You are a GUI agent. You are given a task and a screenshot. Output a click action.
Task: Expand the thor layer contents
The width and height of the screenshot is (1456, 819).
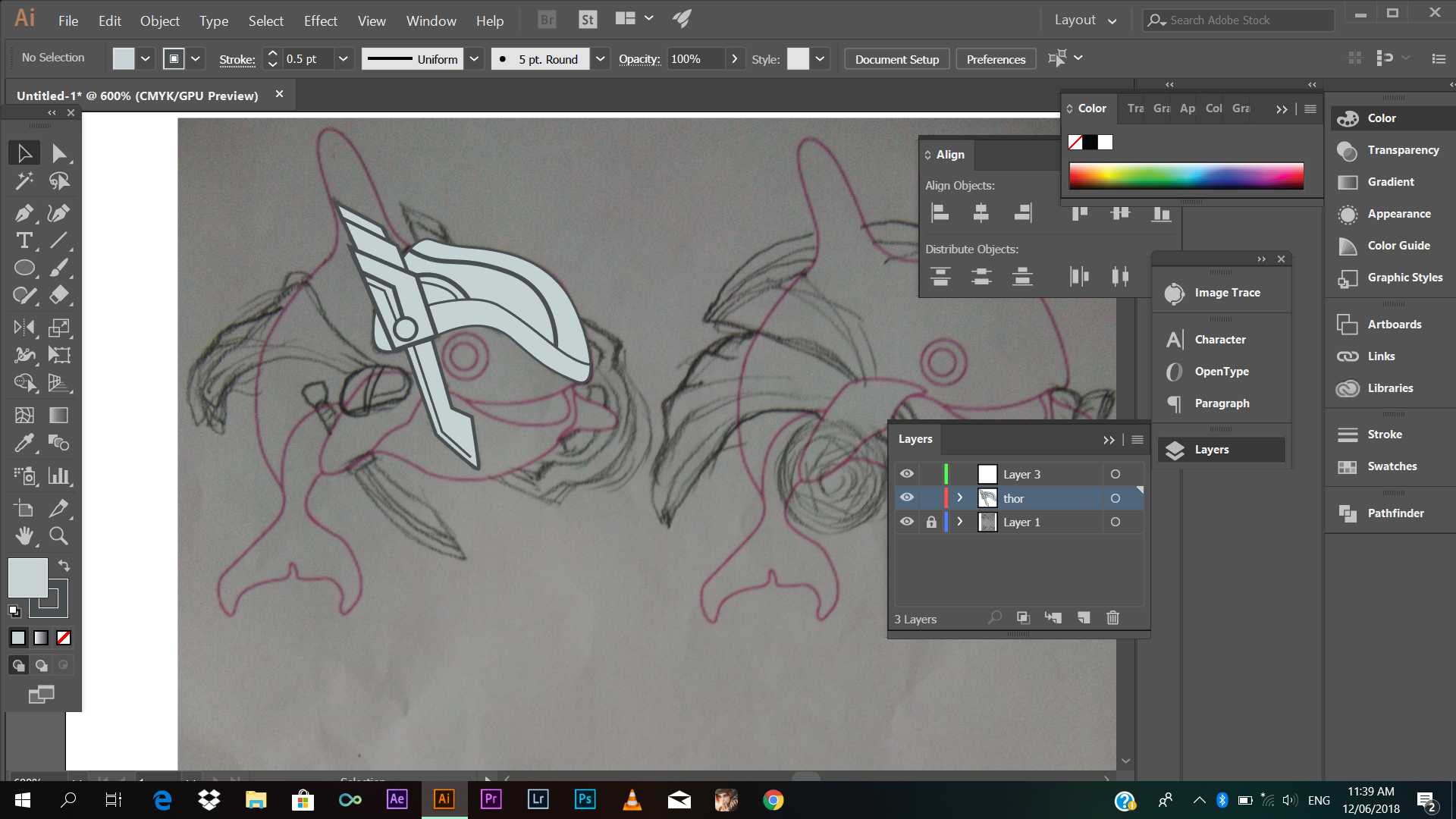point(959,497)
